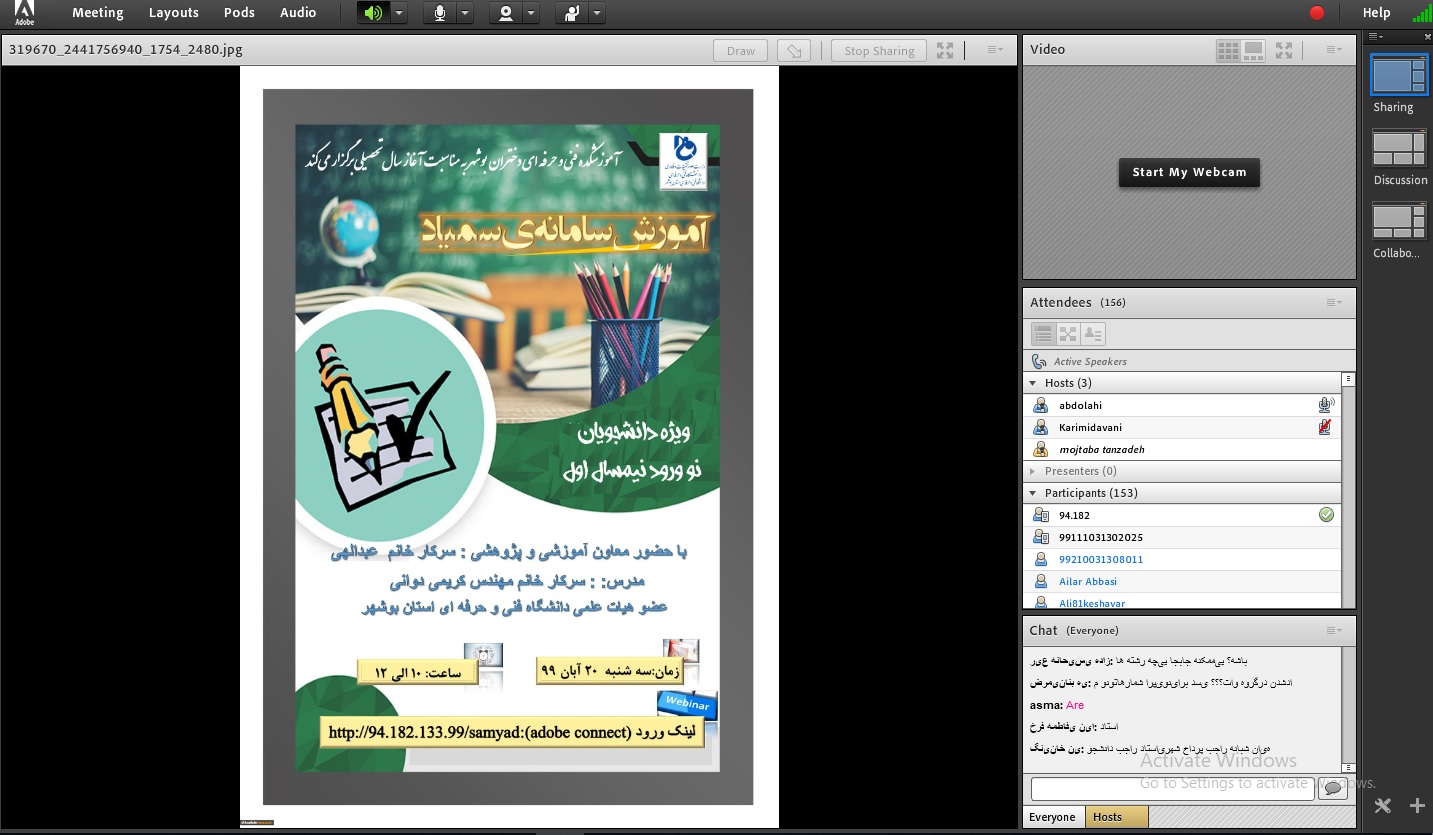
Task: Select the Discussion layout thumbnail
Action: coord(1399,148)
